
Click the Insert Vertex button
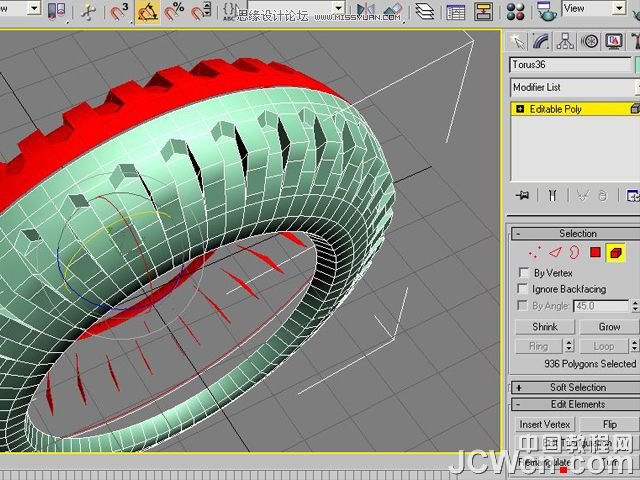point(545,424)
